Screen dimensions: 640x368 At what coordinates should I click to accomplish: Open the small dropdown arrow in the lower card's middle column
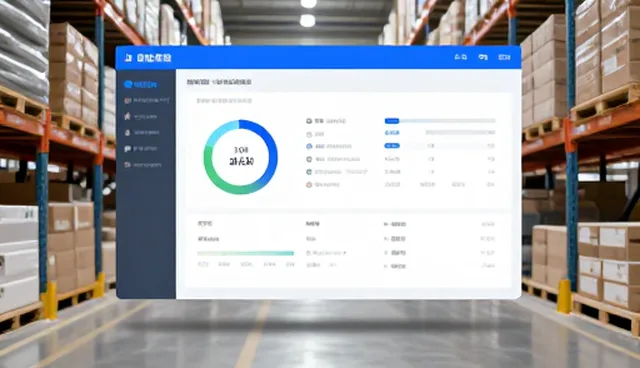tap(345, 253)
